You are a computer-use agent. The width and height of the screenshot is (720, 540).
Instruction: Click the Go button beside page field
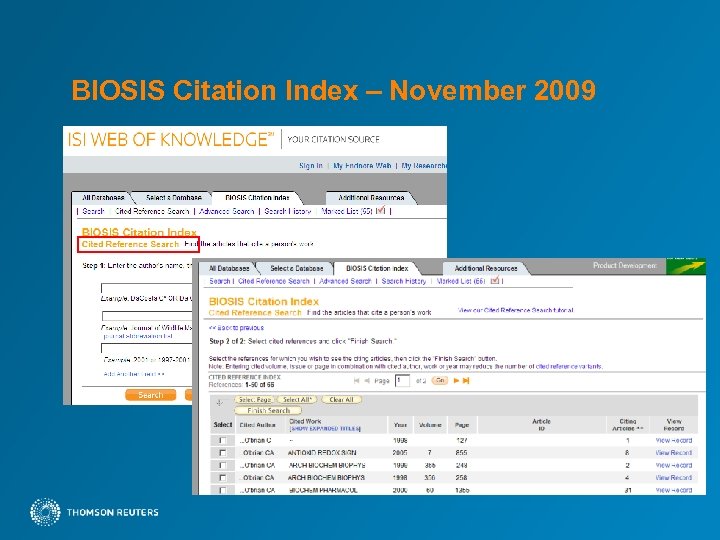439,380
